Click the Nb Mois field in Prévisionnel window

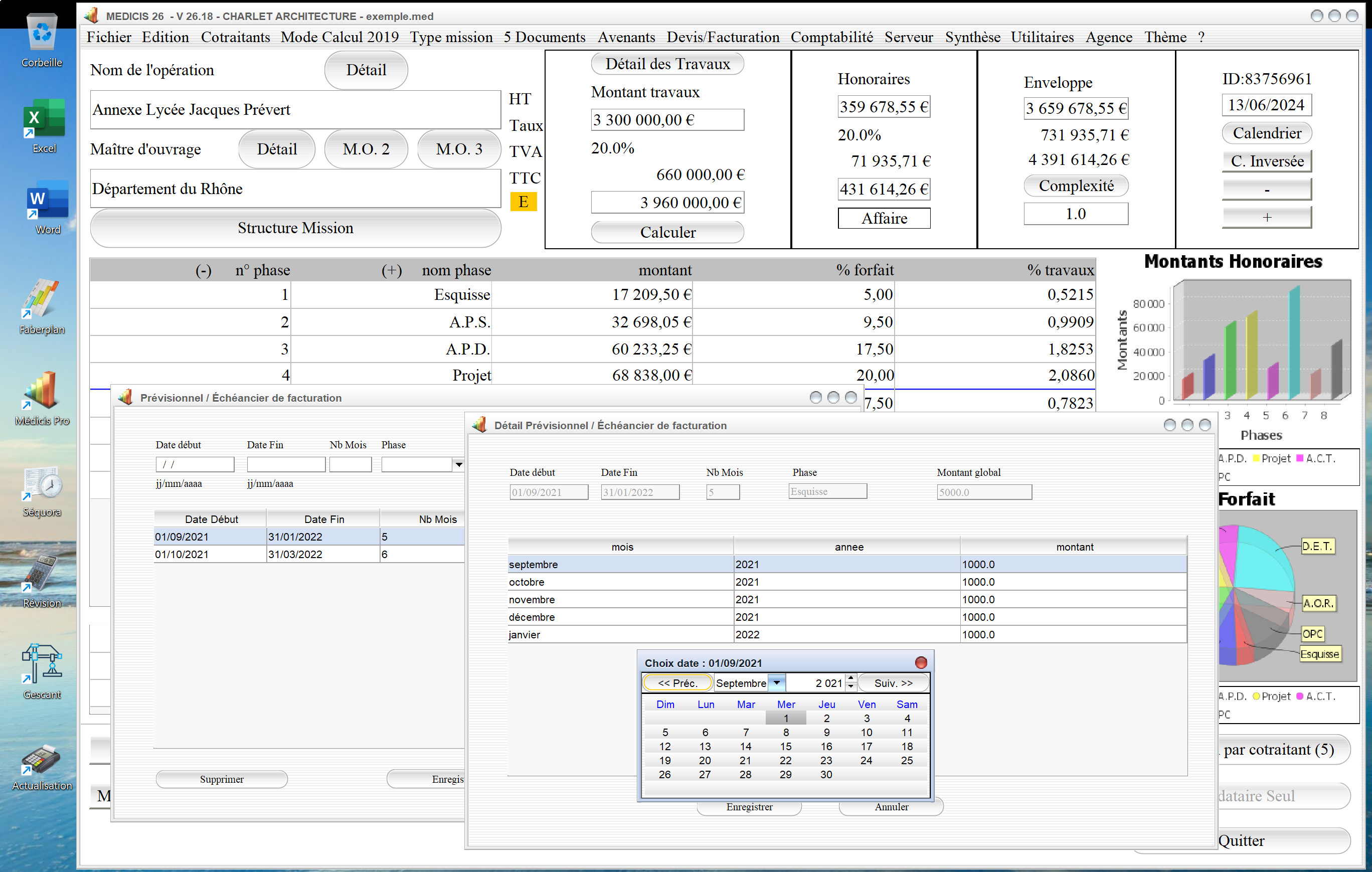point(351,464)
